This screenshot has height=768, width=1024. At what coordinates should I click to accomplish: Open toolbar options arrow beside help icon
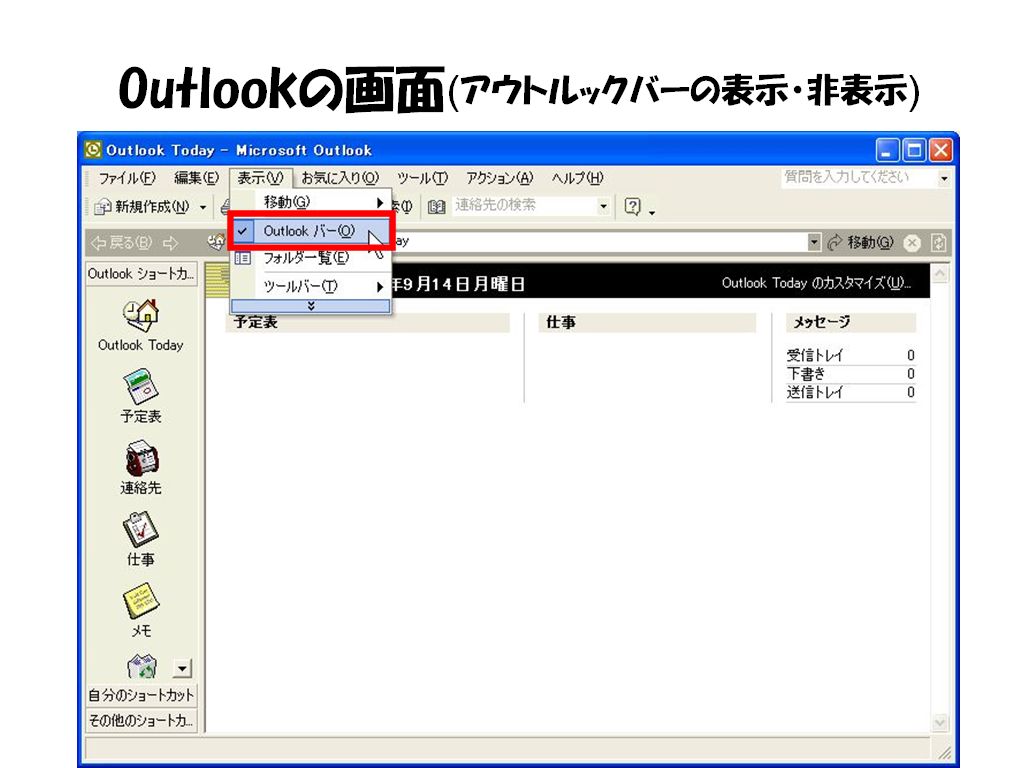point(652,212)
